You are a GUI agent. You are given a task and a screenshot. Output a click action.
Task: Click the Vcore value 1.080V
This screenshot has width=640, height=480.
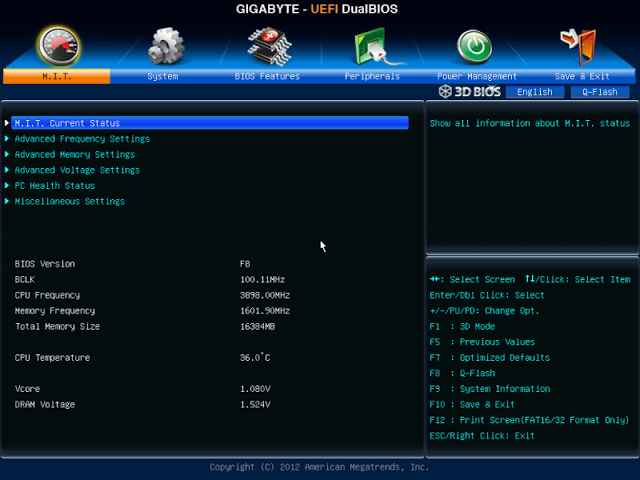point(255,389)
